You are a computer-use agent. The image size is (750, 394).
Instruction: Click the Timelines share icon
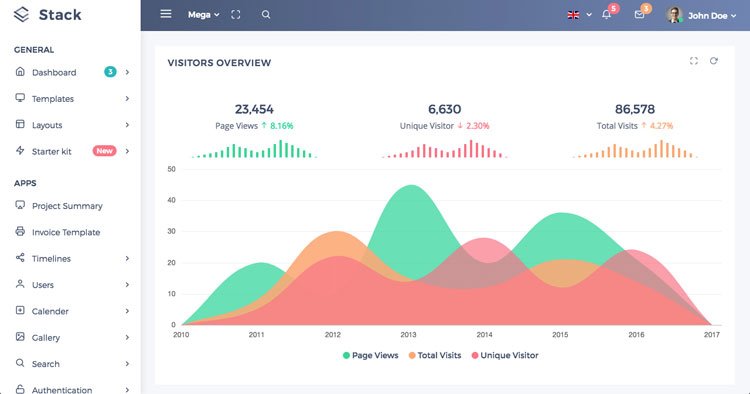[x=20, y=258]
